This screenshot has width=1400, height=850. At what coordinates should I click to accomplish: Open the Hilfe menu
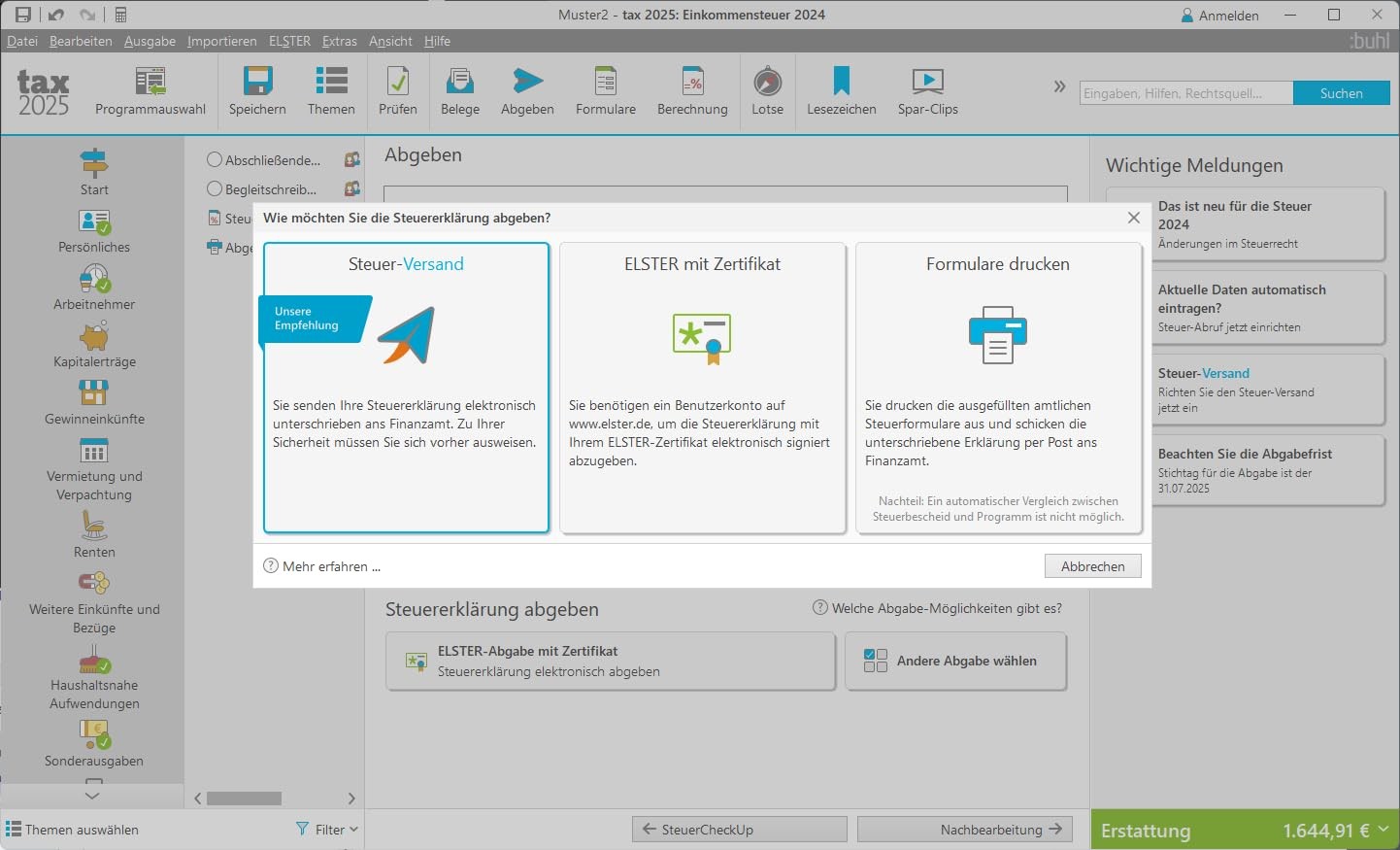(437, 41)
